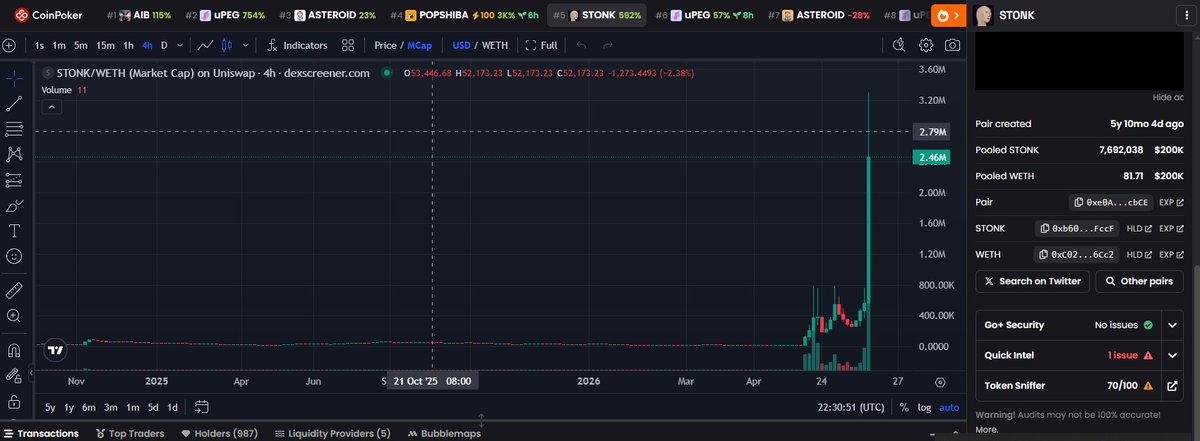Choose the line chart style
Image resolution: width=1200 pixels, height=441 pixels.
point(205,45)
